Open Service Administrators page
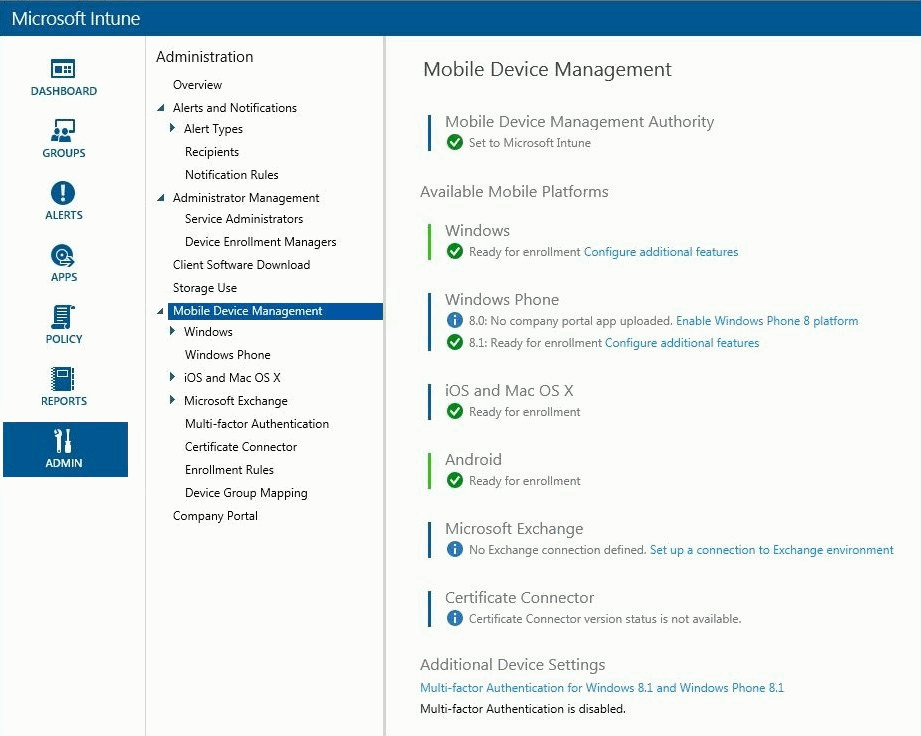This screenshot has height=736, width=921. (244, 219)
